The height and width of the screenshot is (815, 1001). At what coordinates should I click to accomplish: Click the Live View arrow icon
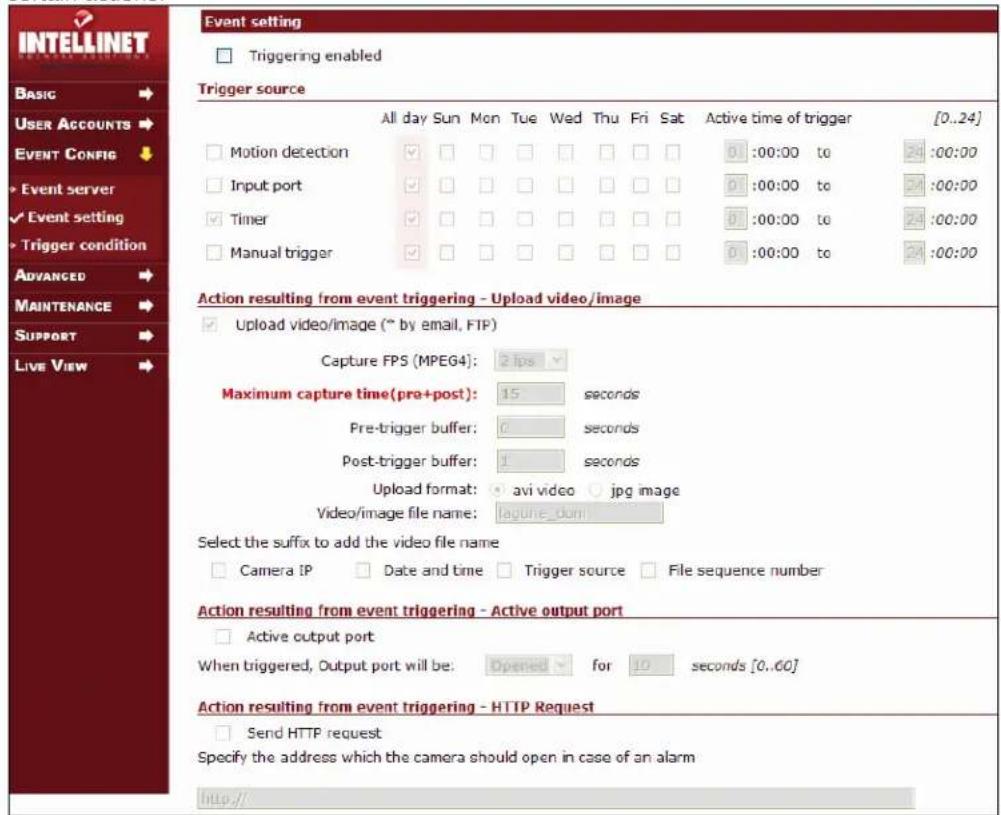[146, 366]
